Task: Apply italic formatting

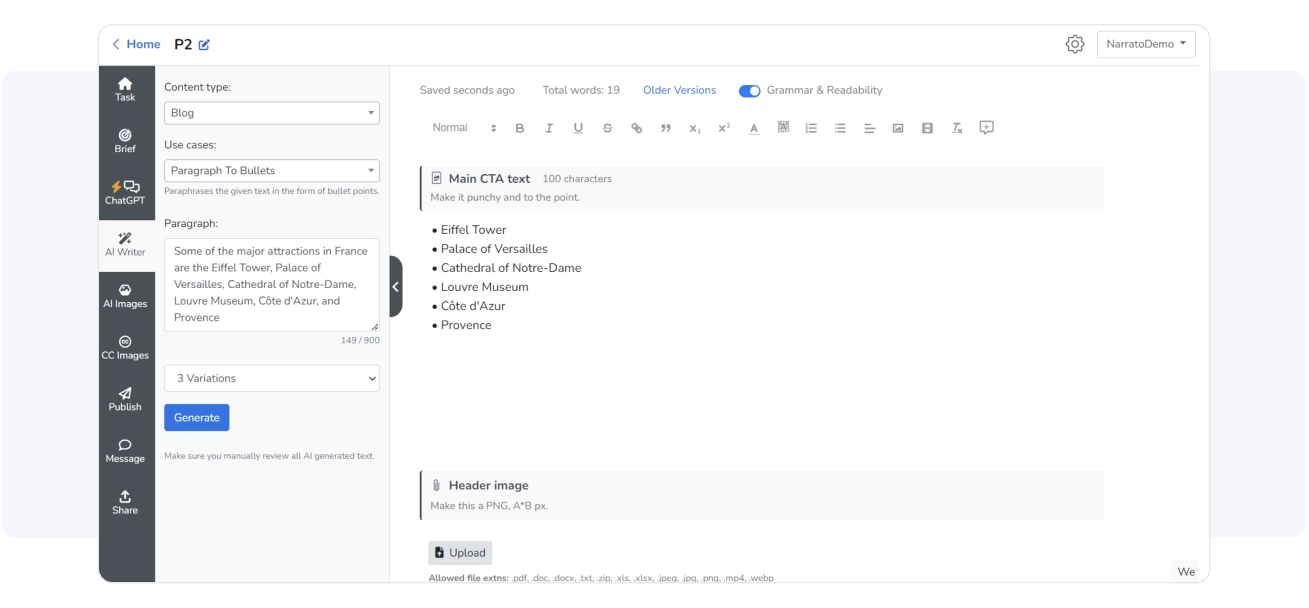Action: click(x=549, y=128)
